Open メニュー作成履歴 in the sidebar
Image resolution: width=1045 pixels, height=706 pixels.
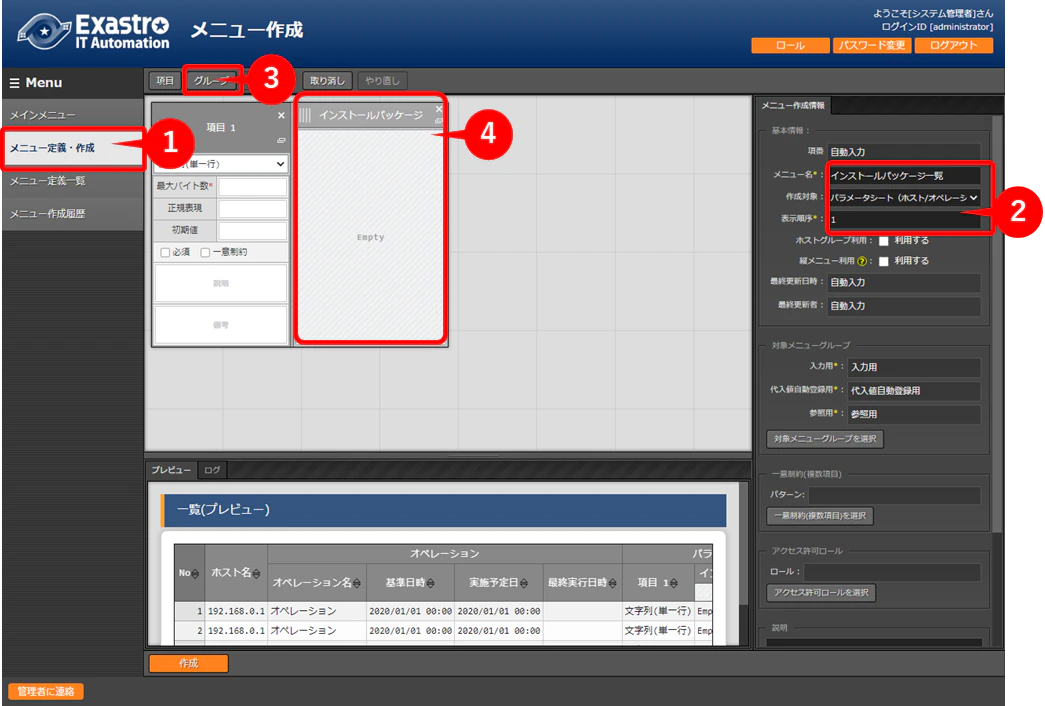coord(73,214)
